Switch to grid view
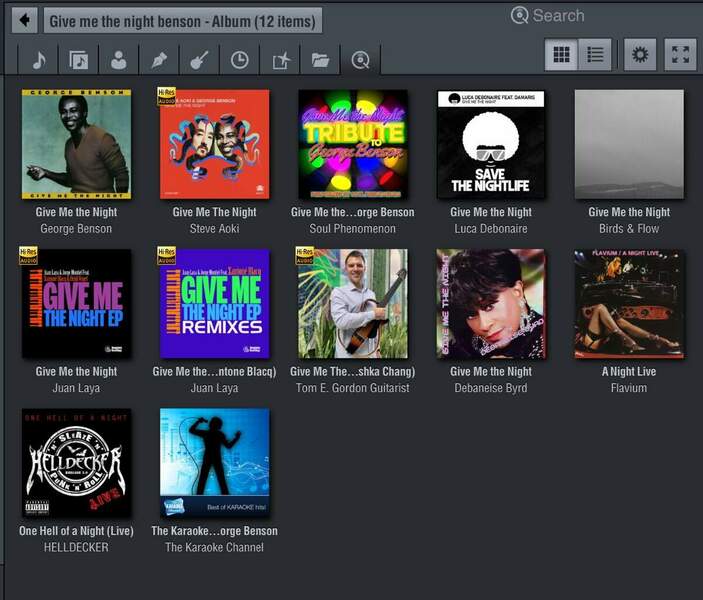This screenshot has width=703, height=600. (x=561, y=55)
